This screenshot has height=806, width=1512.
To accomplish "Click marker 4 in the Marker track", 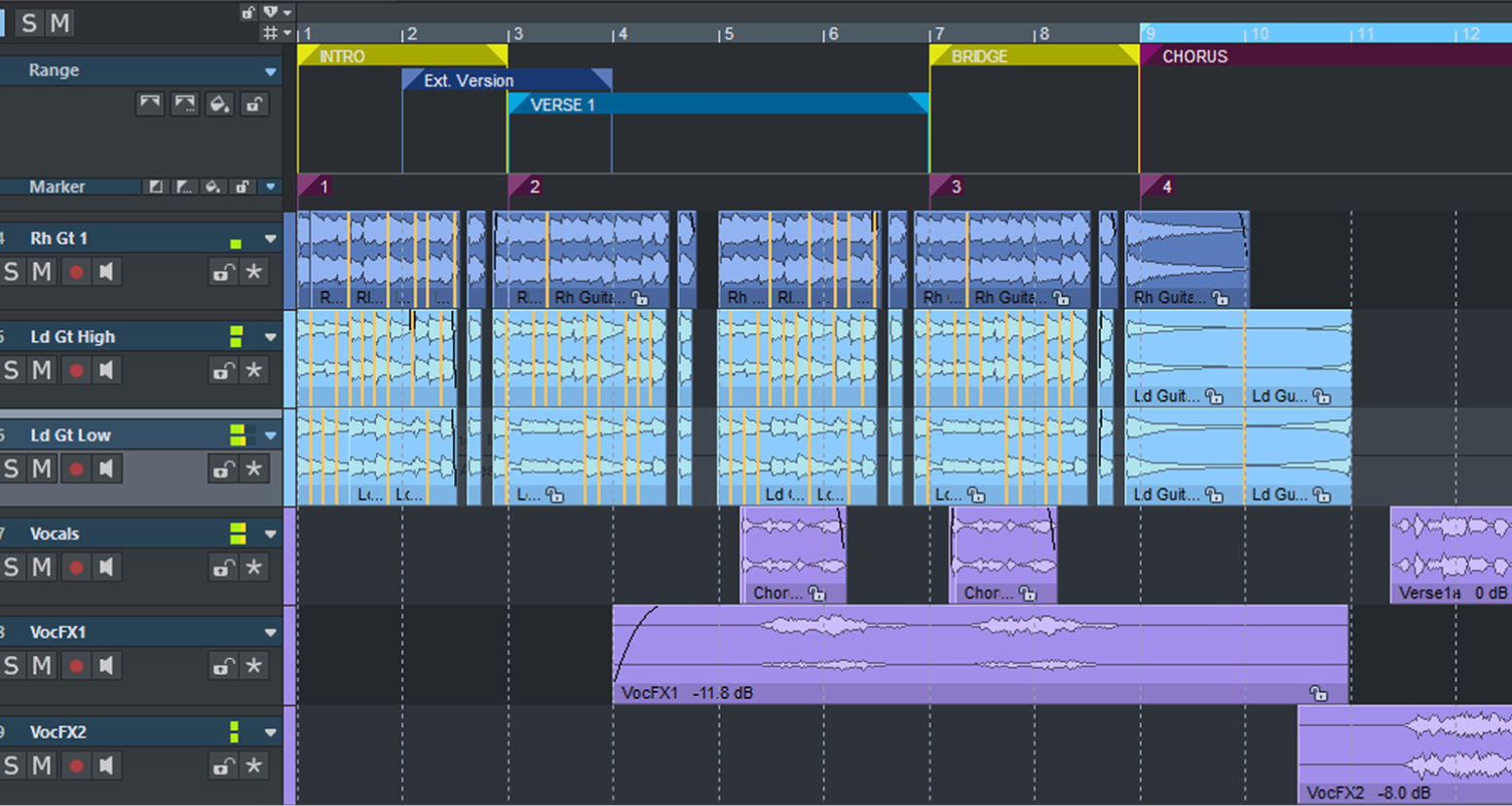I will 1157,186.
